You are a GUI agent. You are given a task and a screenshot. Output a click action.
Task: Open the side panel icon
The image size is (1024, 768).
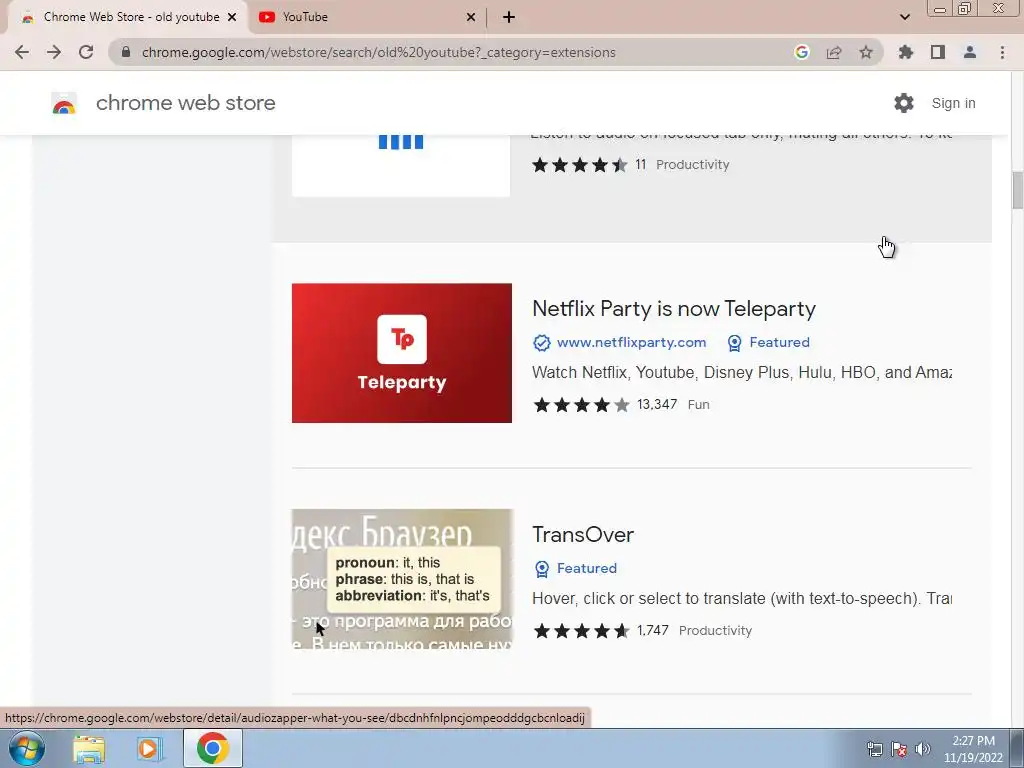click(938, 52)
